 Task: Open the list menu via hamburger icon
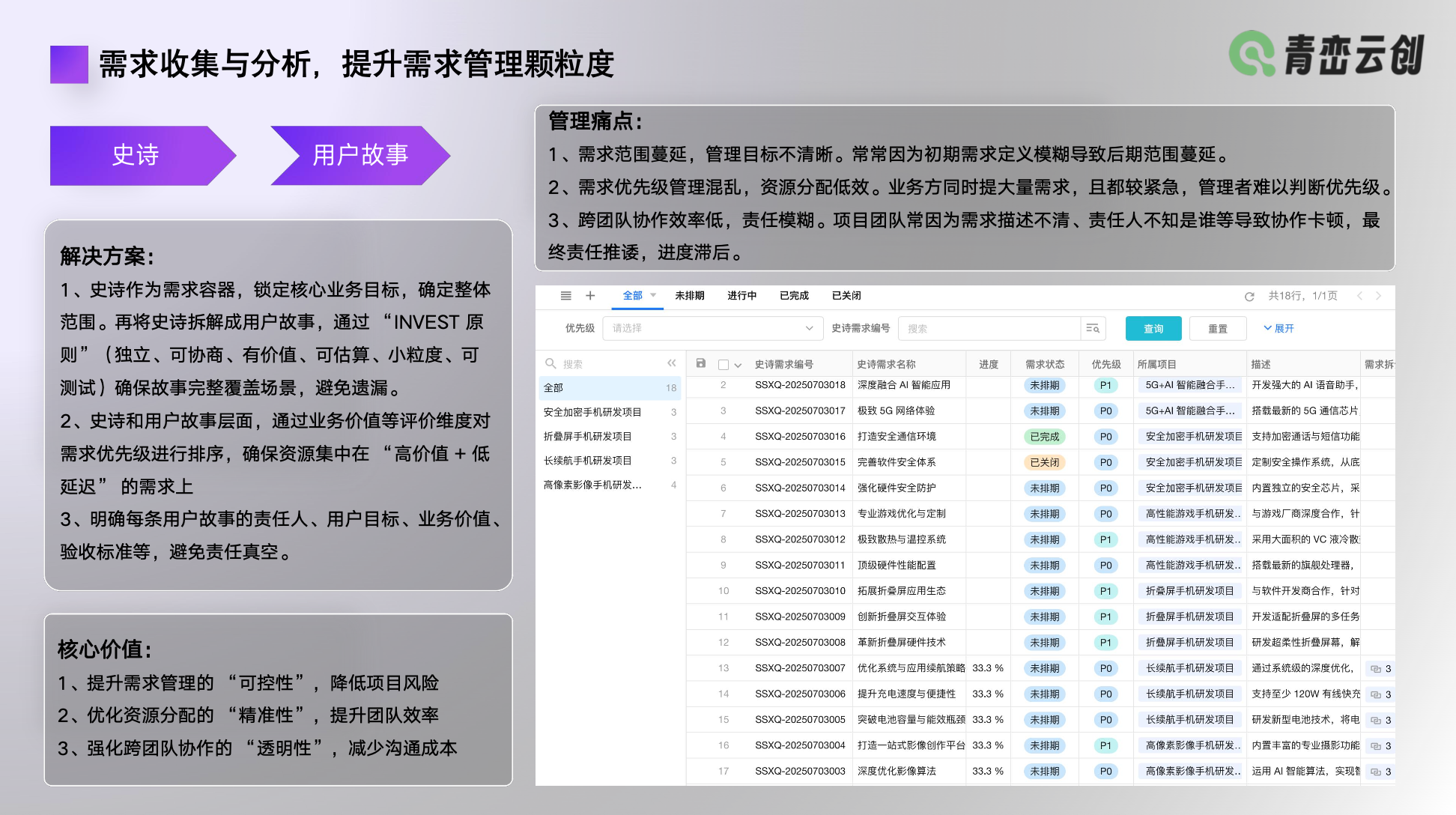click(565, 295)
